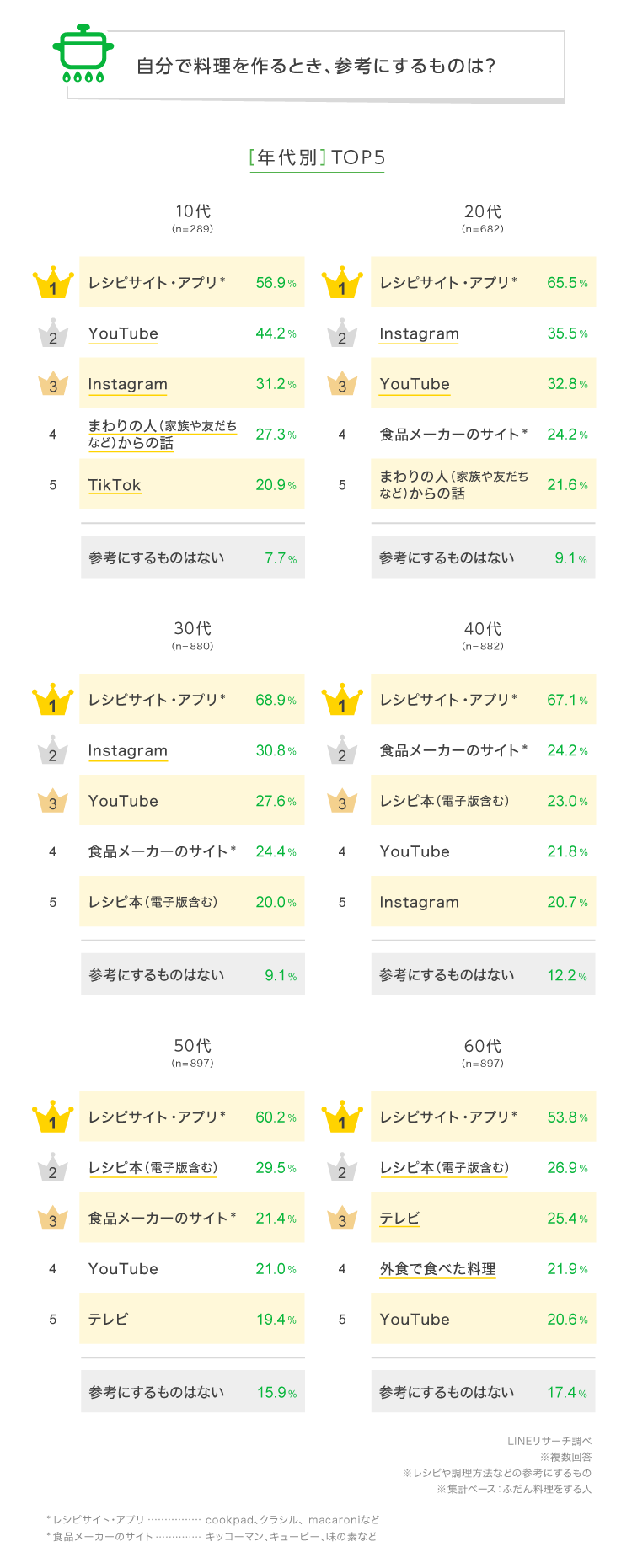Click the 17.4% value in 60代
This screenshot has height=1568, width=632.
(x=566, y=1393)
